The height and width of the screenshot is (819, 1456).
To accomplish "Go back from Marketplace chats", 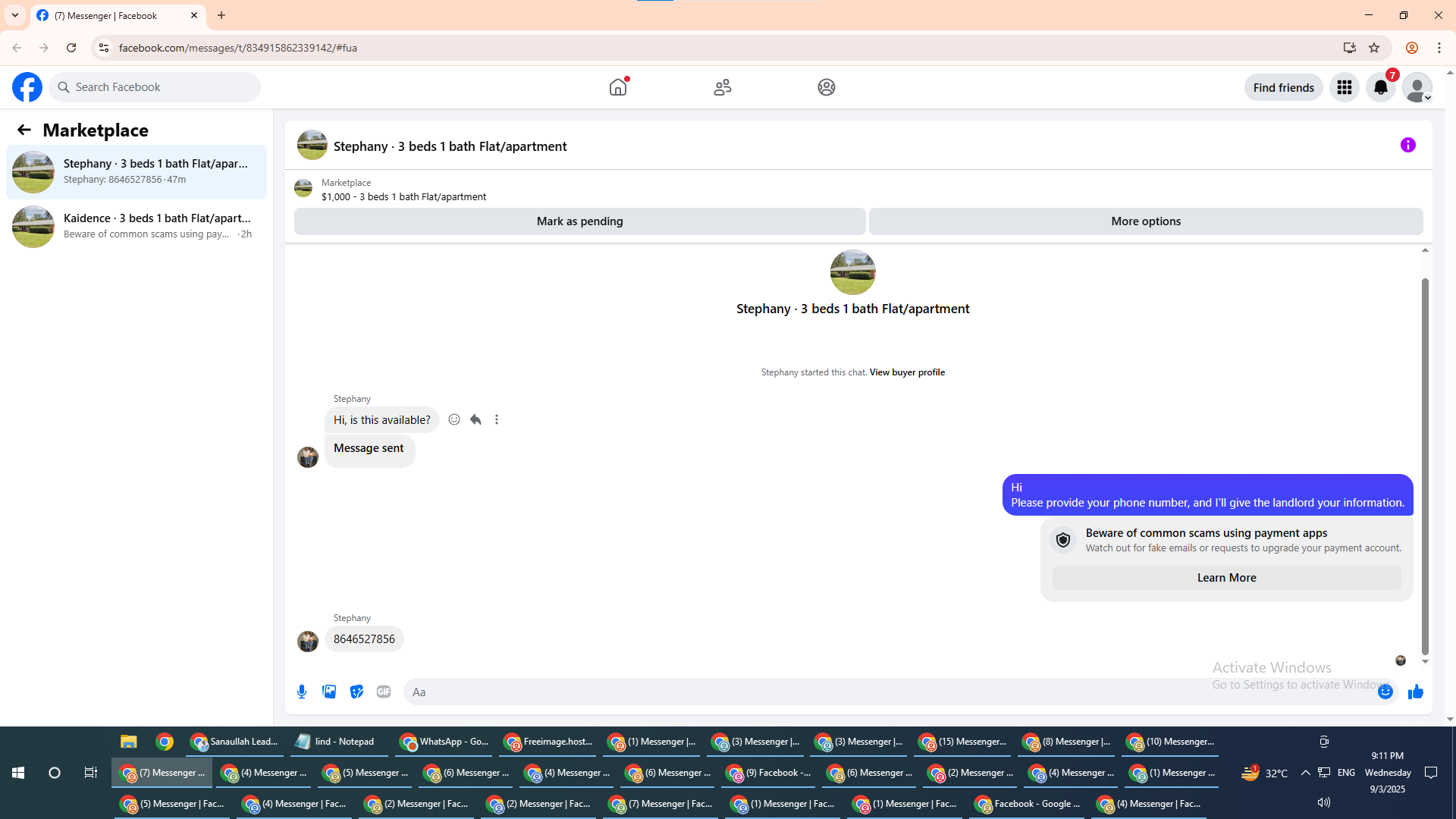I will click(x=24, y=130).
